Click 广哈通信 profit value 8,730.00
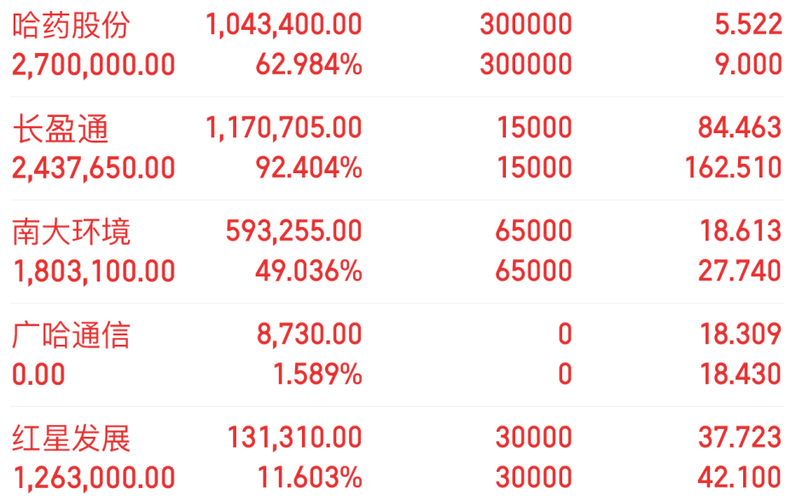 pyautogui.click(x=309, y=335)
